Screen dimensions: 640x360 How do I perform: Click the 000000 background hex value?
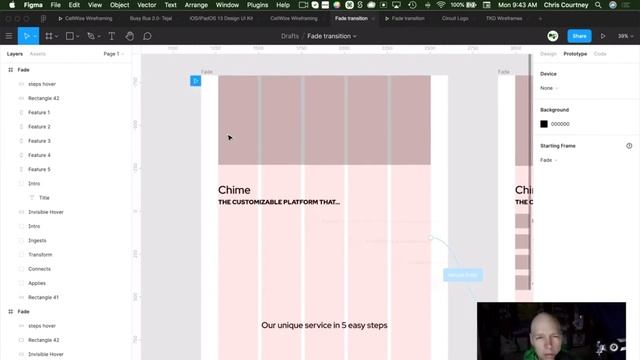560,124
